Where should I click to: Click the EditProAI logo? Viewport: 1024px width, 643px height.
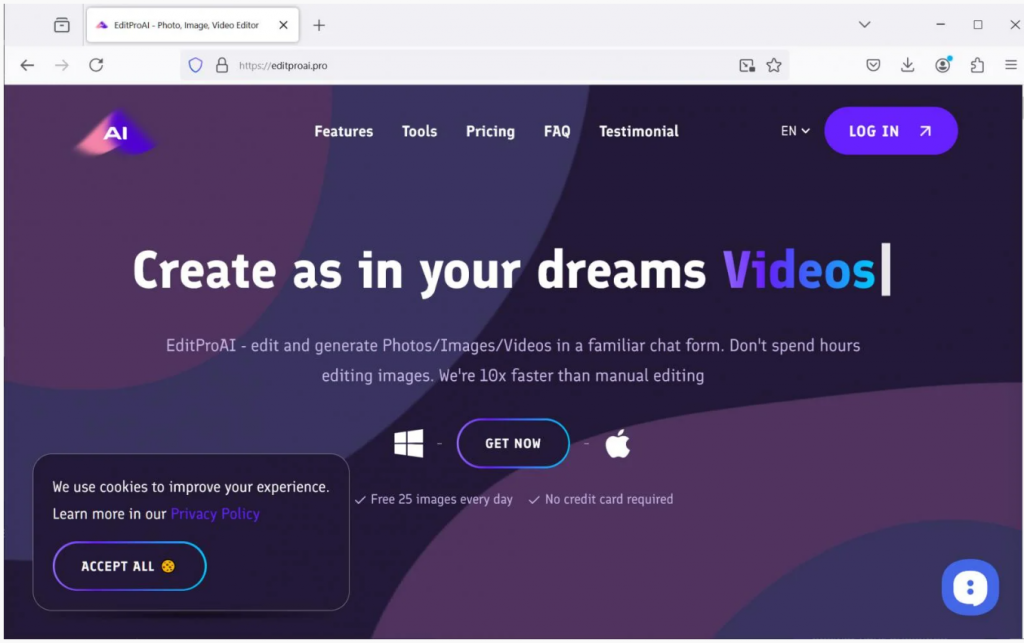(116, 133)
